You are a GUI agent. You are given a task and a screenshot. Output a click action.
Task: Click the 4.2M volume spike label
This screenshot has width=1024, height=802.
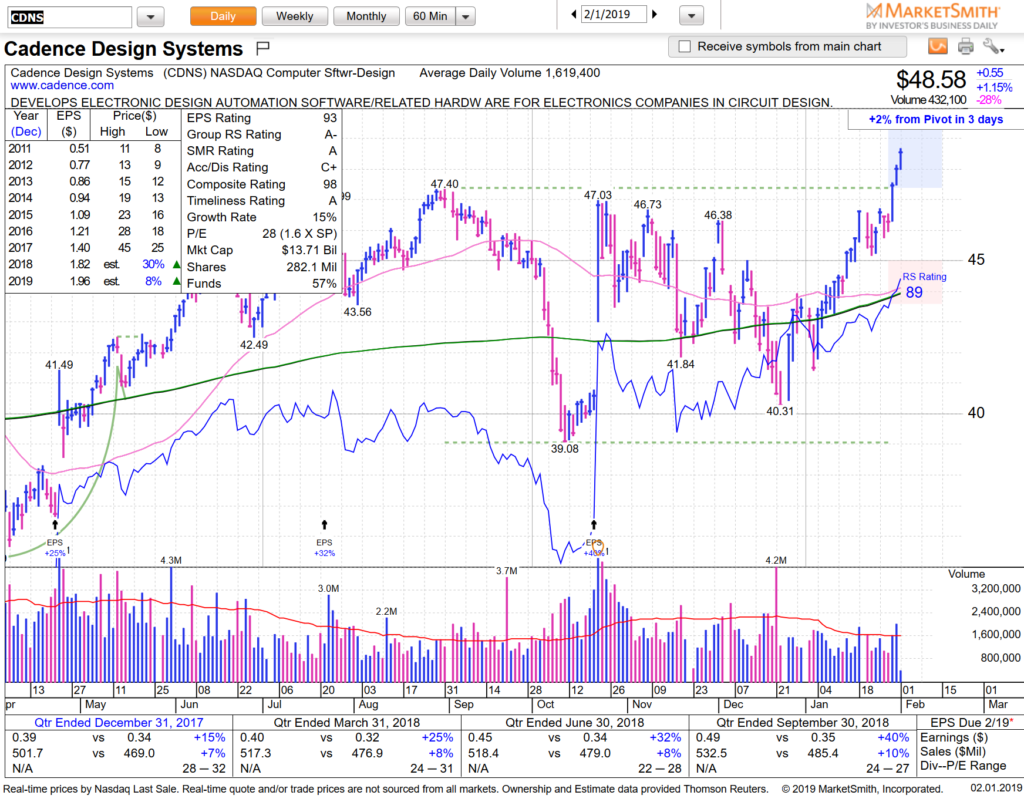776,560
